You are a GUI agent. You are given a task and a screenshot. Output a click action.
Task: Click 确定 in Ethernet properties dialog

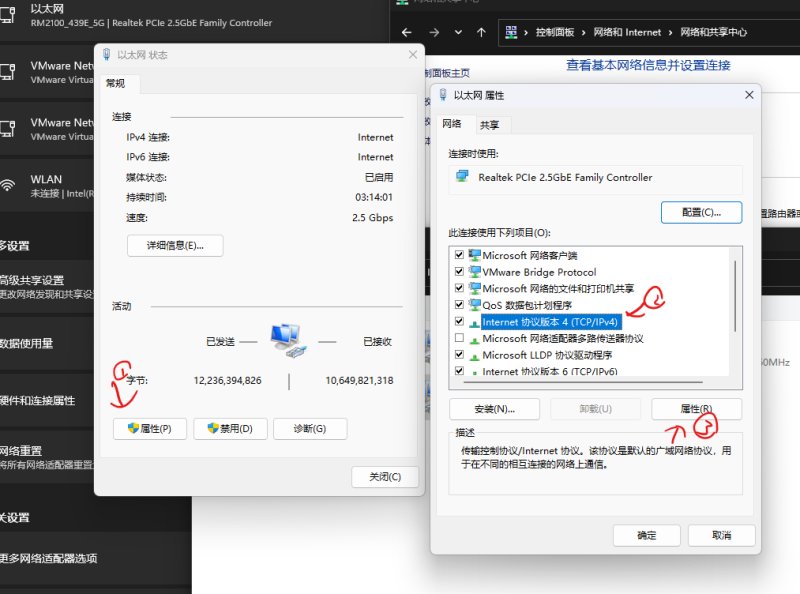(646, 535)
